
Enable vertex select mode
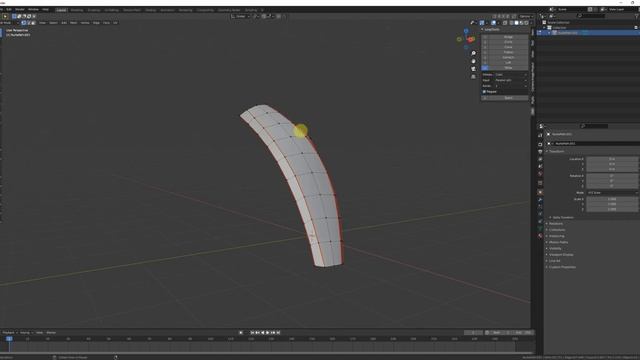pos(24,23)
